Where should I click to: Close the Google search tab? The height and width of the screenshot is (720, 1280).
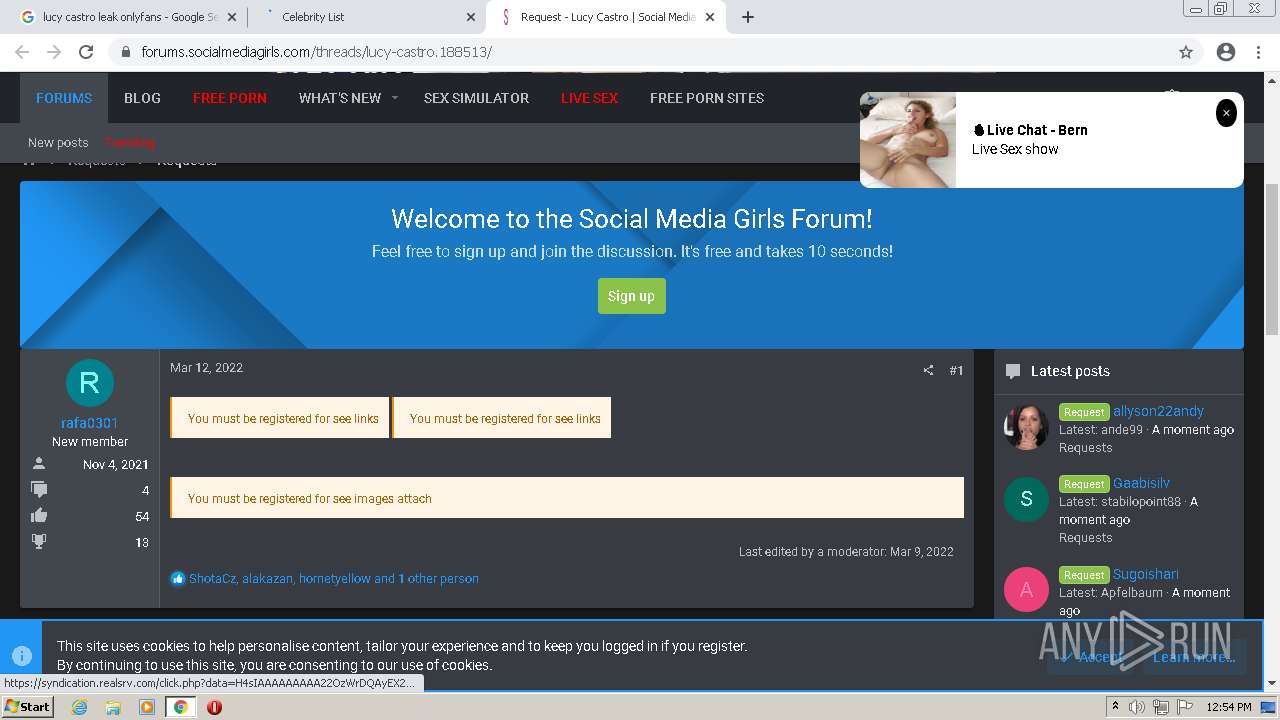pos(230,17)
